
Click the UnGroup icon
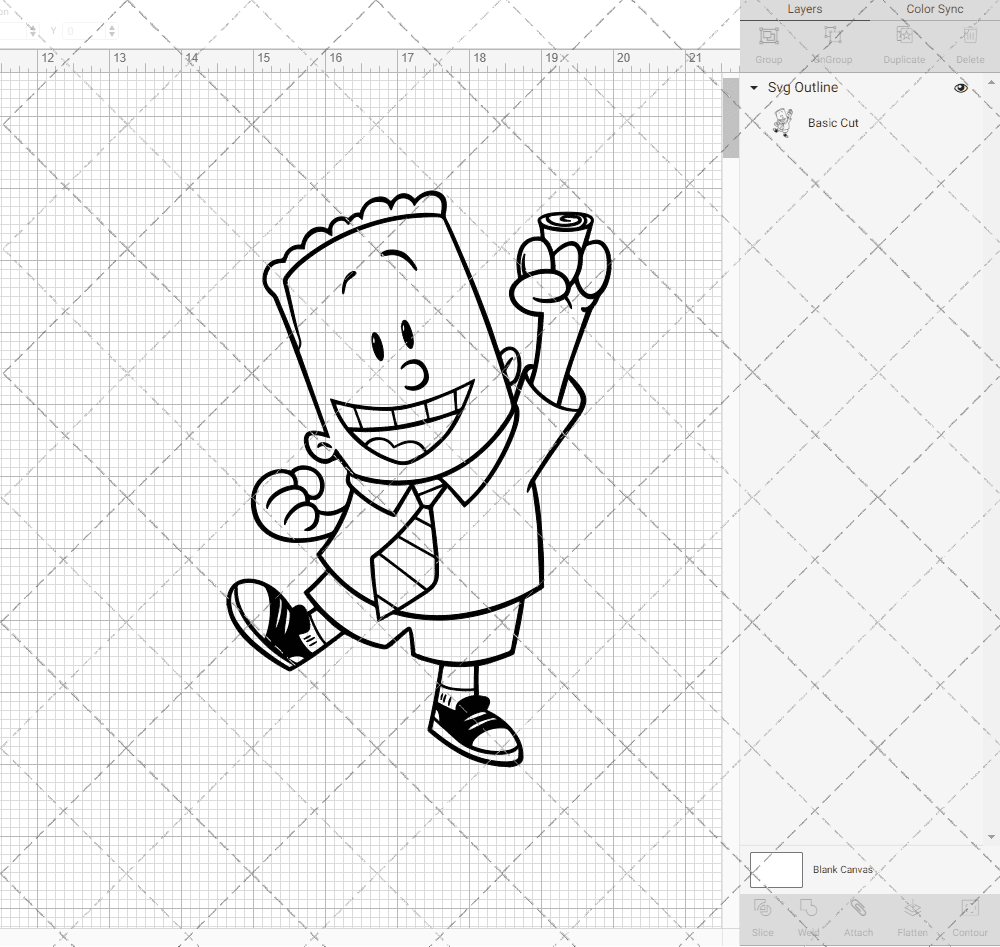click(832, 36)
